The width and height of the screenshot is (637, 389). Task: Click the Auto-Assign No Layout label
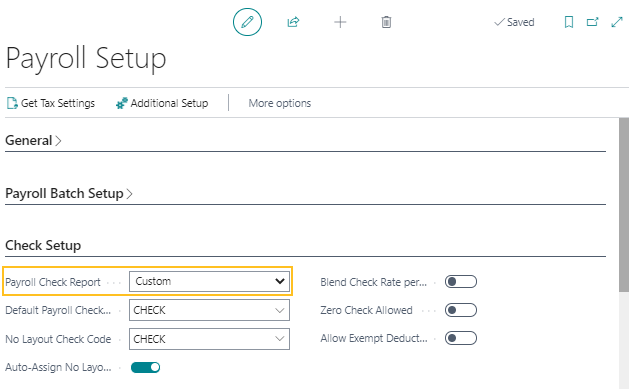(58, 367)
